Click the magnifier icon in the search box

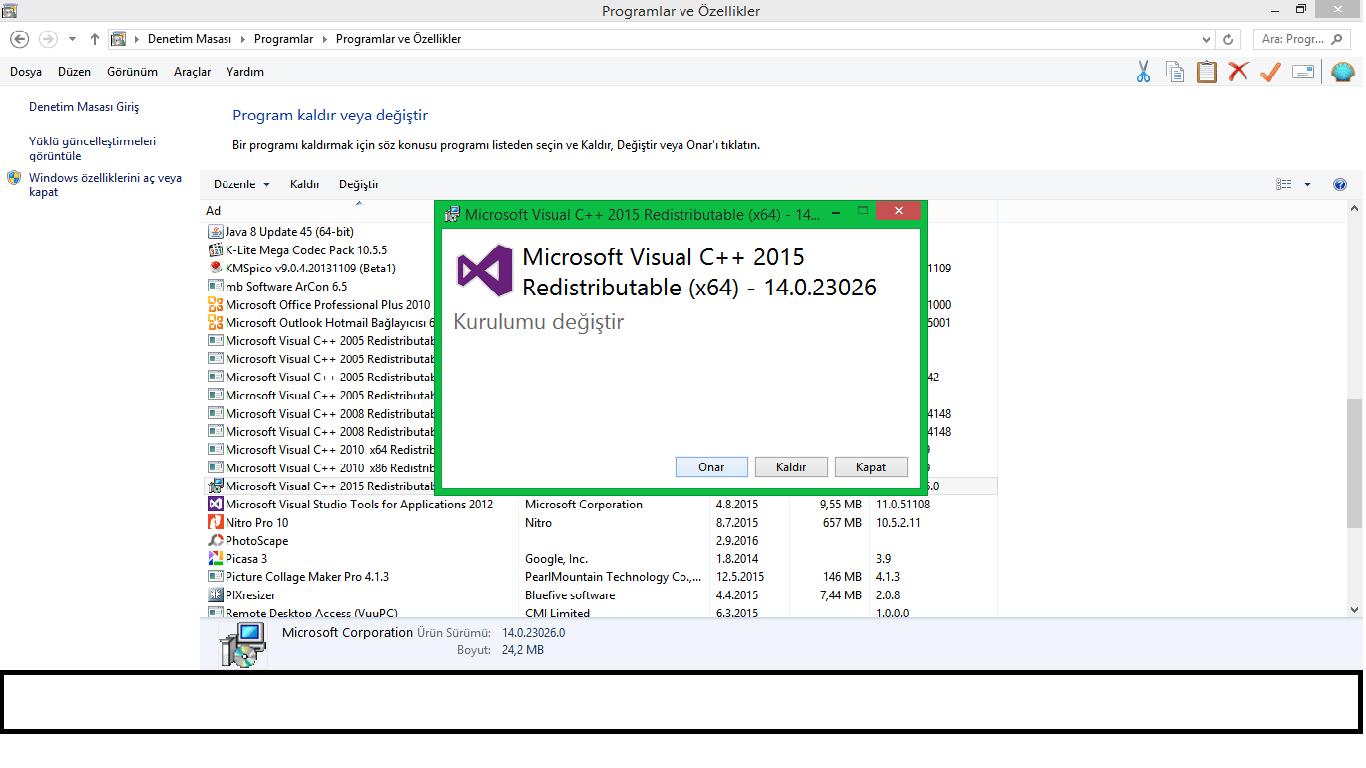click(x=1336, y=39)
